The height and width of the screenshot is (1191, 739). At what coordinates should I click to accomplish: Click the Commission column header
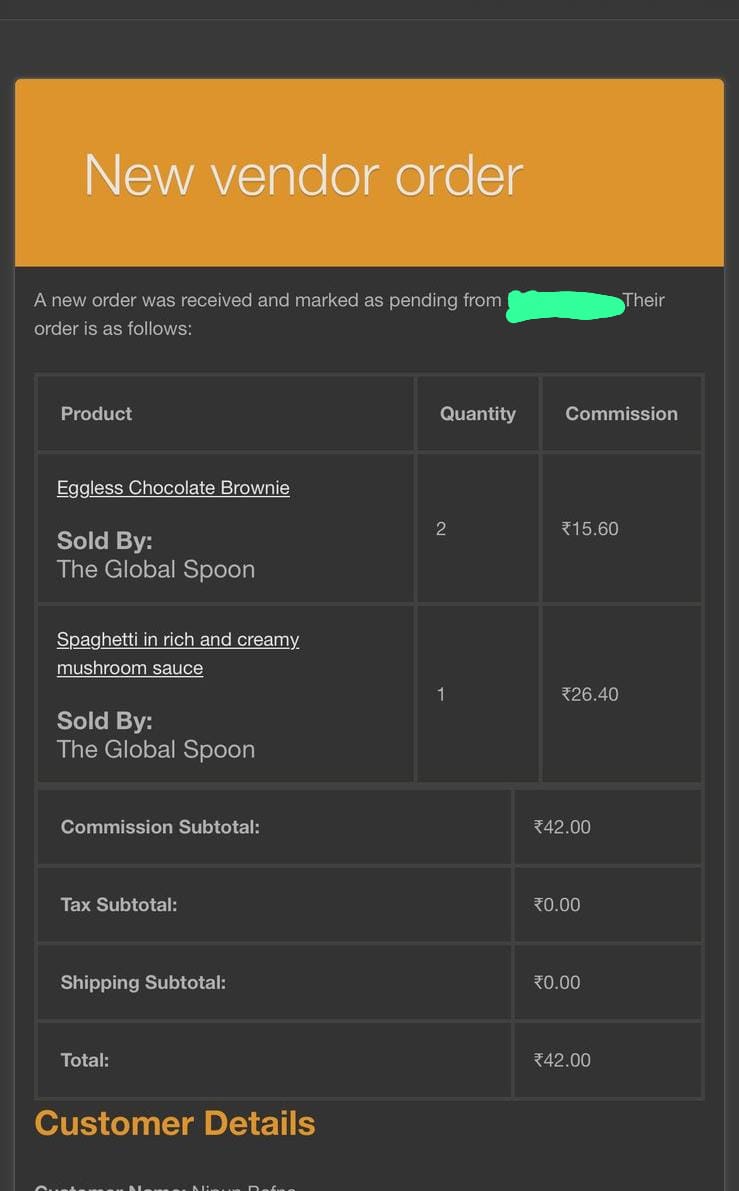pyautogui.click(x=621, y=414)
